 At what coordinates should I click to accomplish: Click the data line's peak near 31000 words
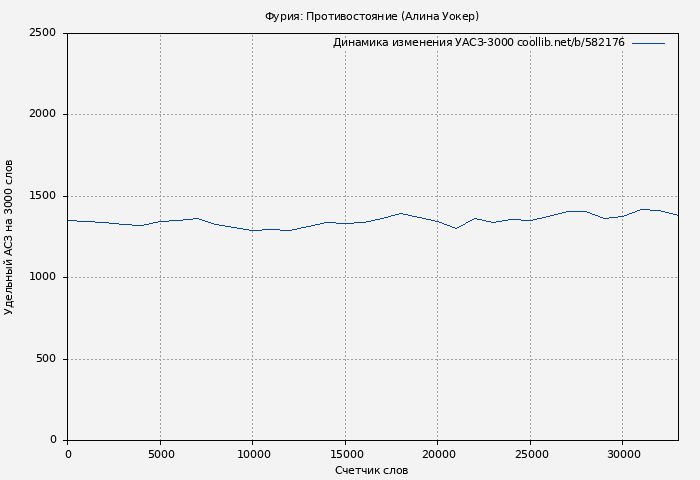coord(642,209)
